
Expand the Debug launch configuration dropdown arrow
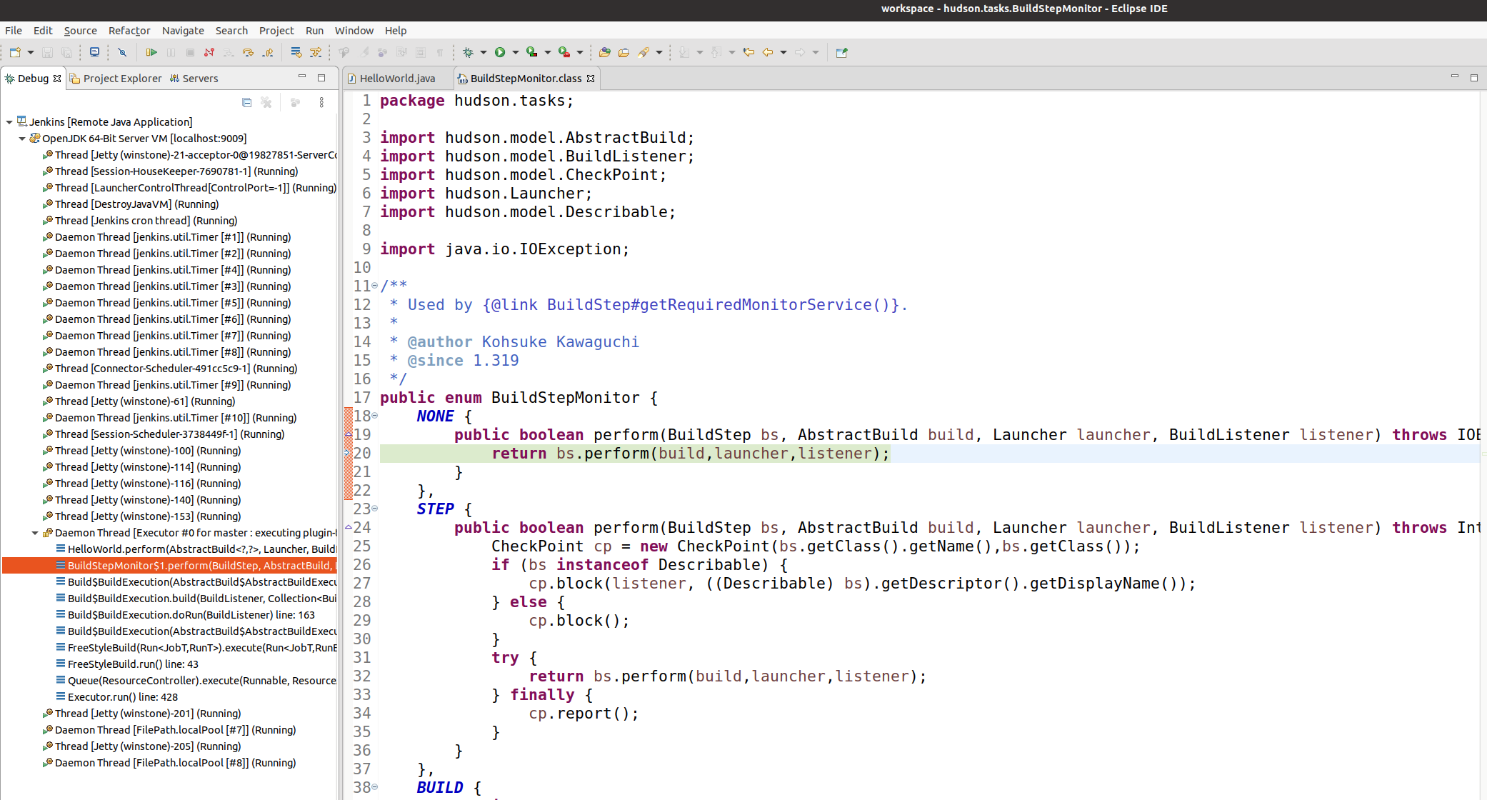484,51
